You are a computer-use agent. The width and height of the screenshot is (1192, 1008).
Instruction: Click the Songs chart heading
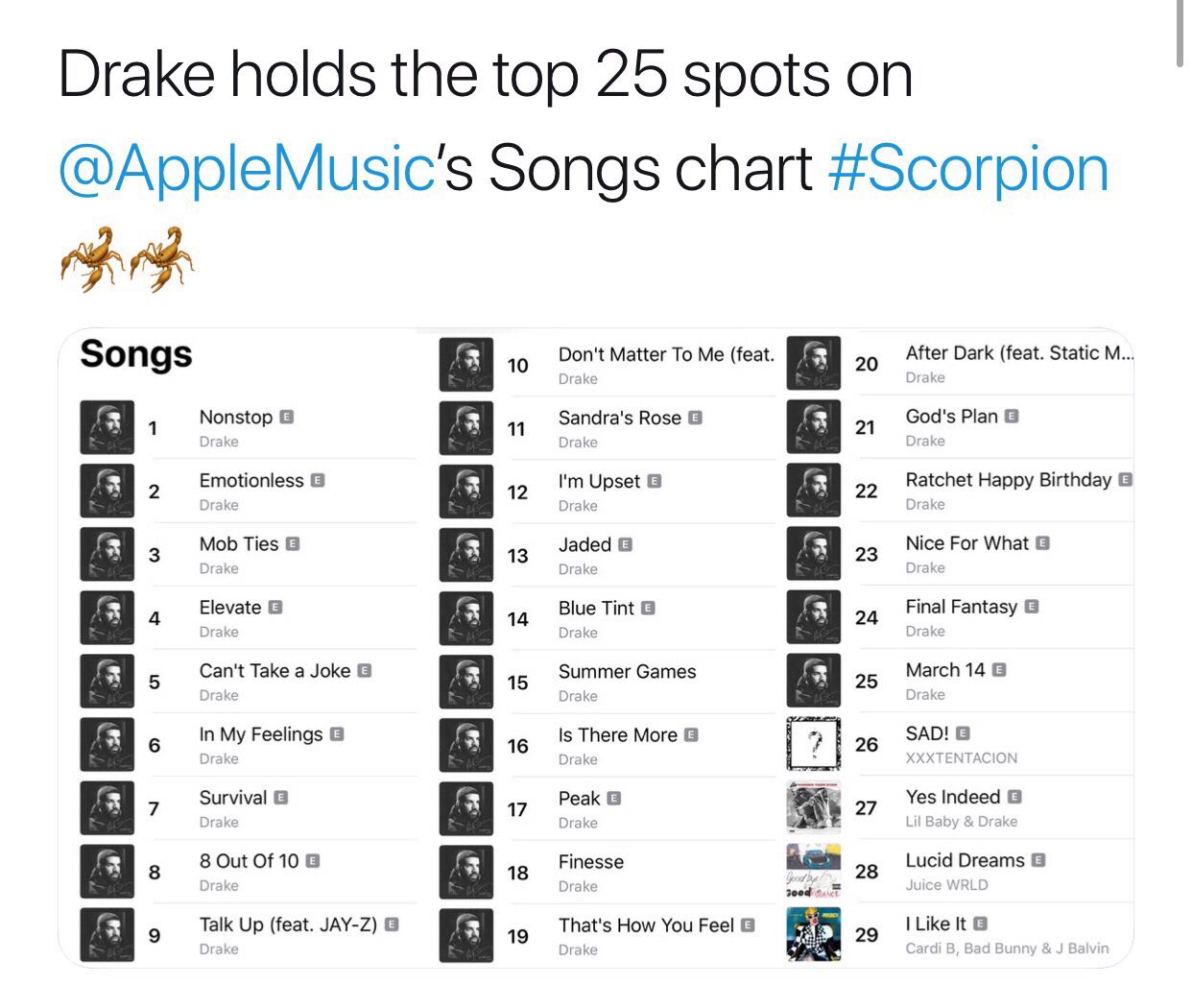coord(136,354)
